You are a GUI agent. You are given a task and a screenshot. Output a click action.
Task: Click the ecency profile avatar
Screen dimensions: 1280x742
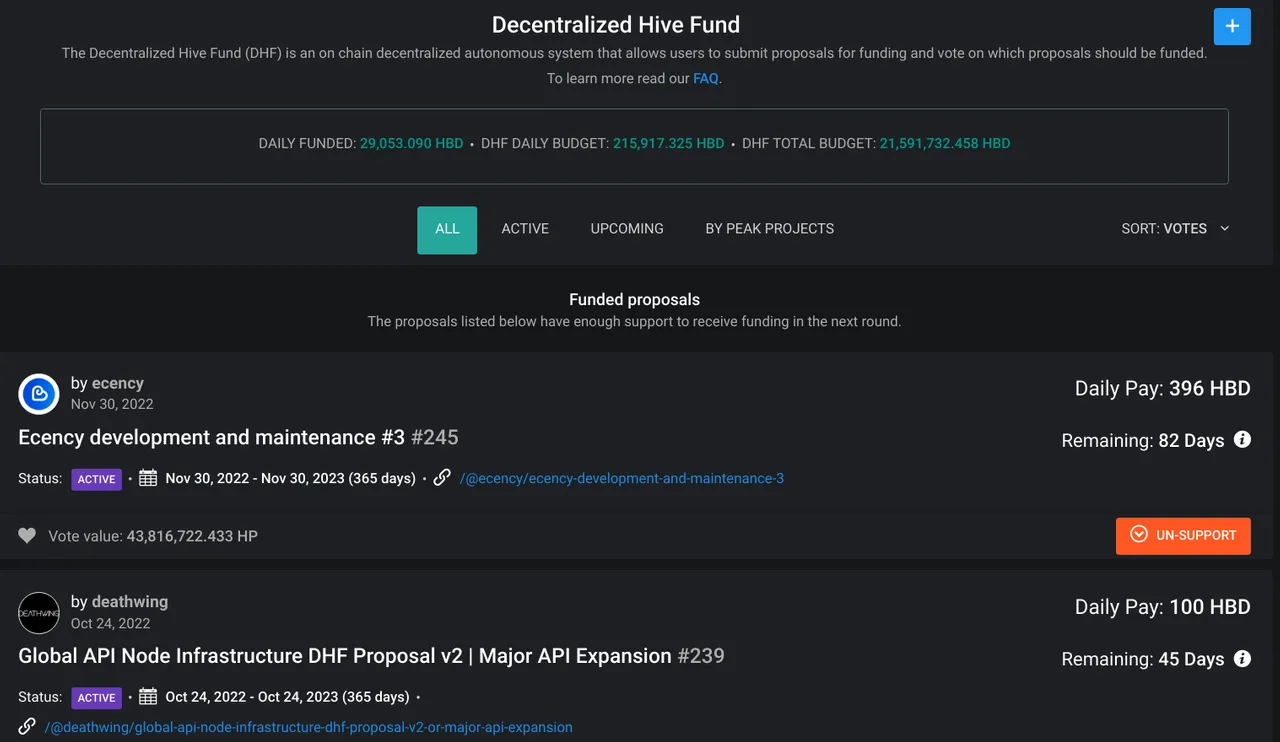click(x=39, y=394)
